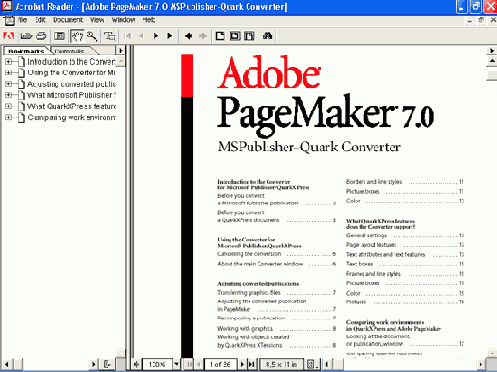The height and width of the screenshot is (372, 497).
Task: Set Actual Size page view icon
Action: click(220, 36)
